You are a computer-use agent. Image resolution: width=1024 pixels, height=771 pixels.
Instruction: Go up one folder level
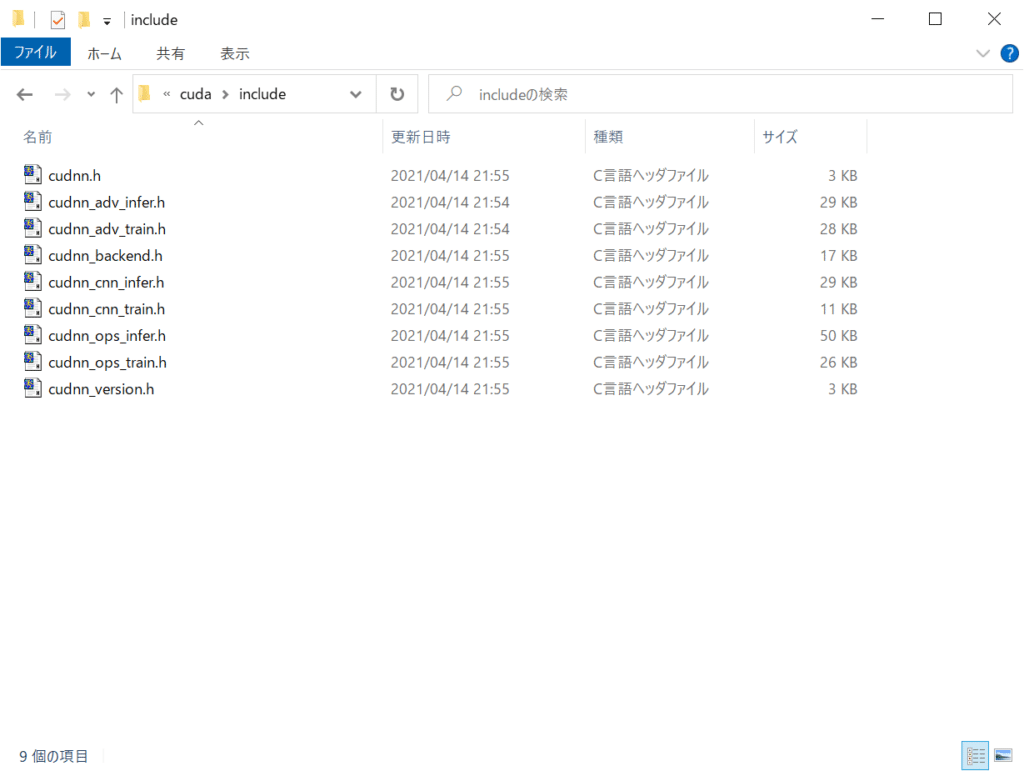pos(116,94)
